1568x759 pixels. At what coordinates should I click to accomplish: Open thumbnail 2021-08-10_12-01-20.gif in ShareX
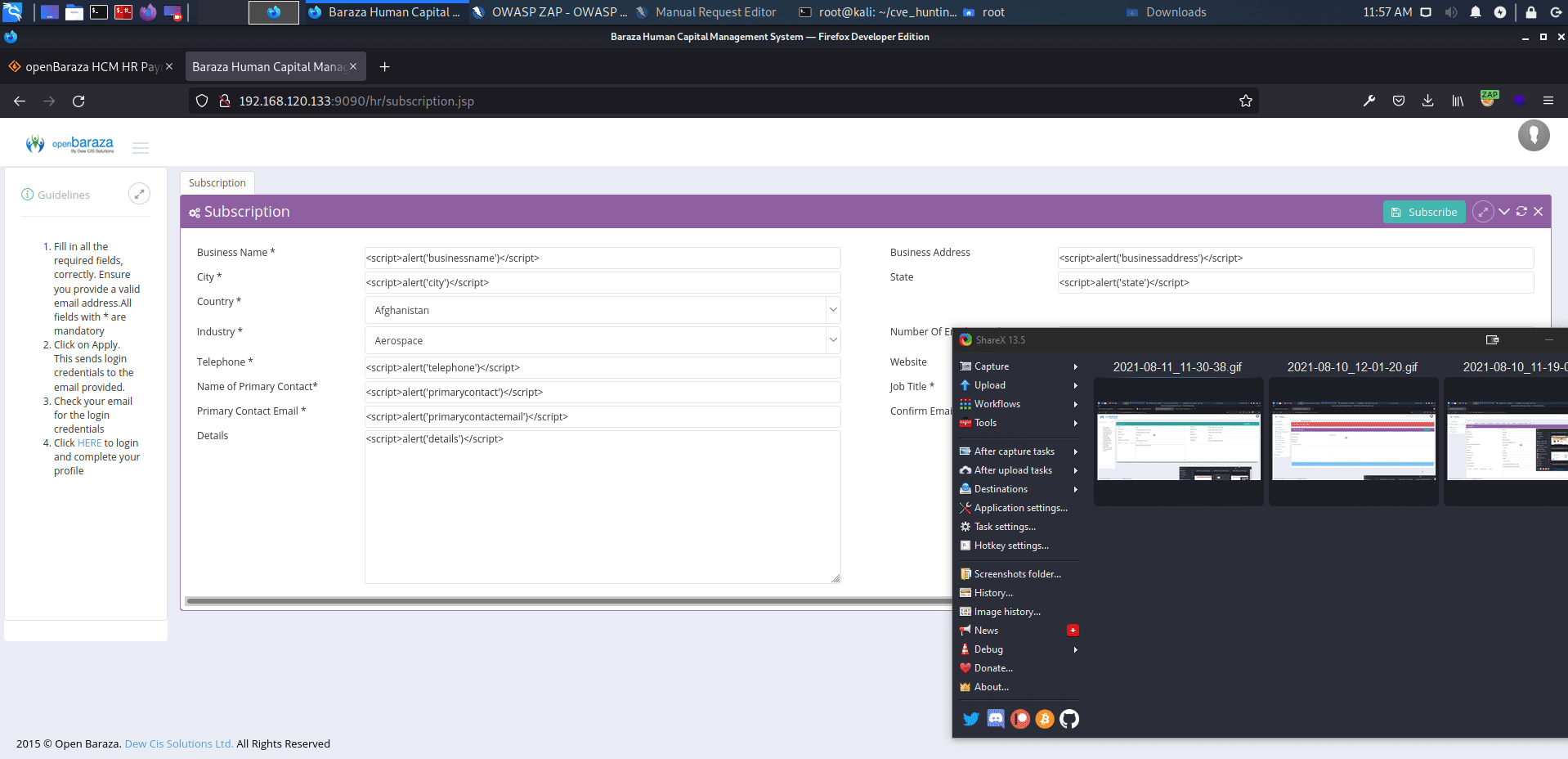[1353, 441]
